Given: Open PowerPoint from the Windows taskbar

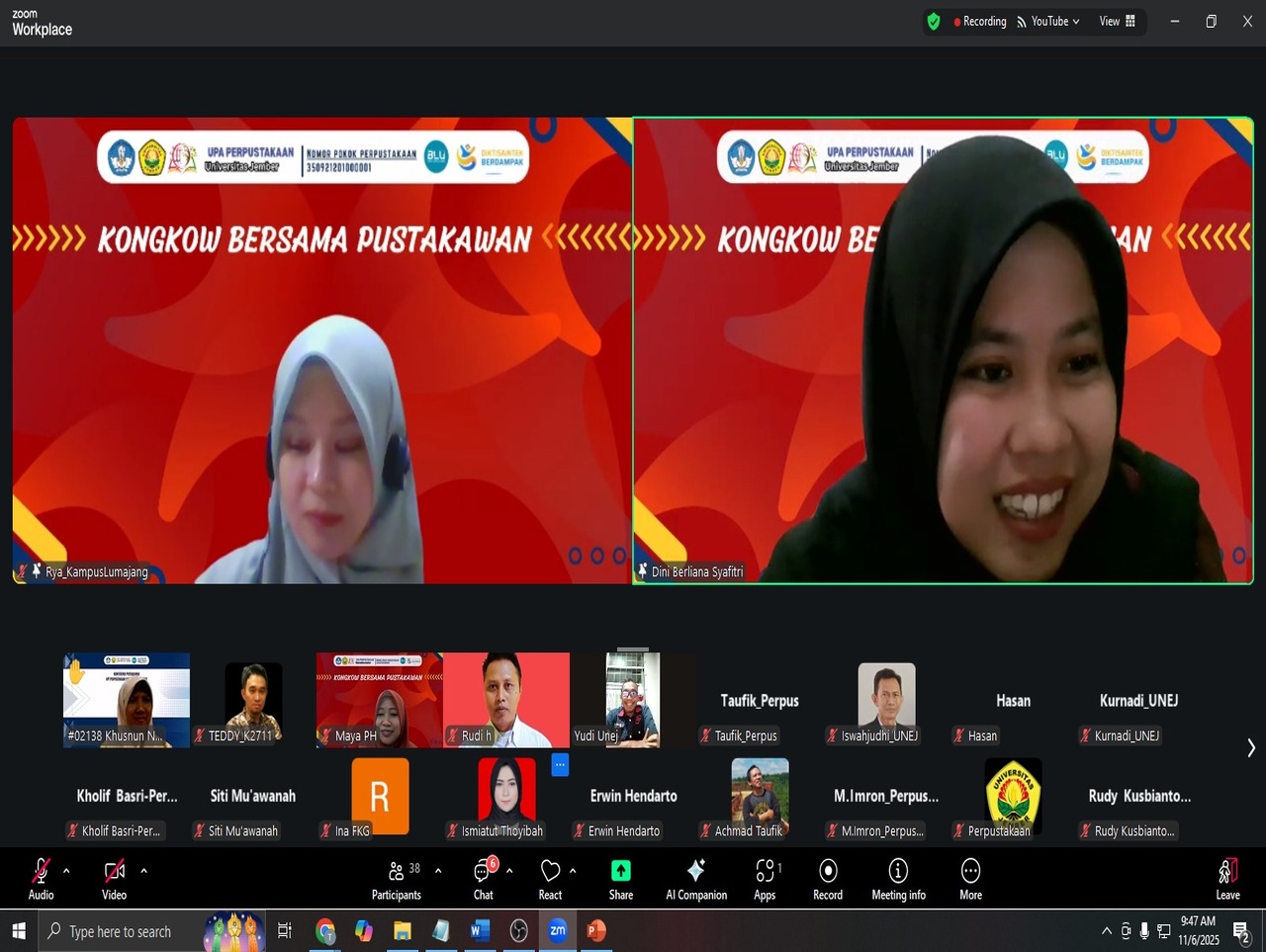Looking at the screenshot, I should tap(595, 931).
